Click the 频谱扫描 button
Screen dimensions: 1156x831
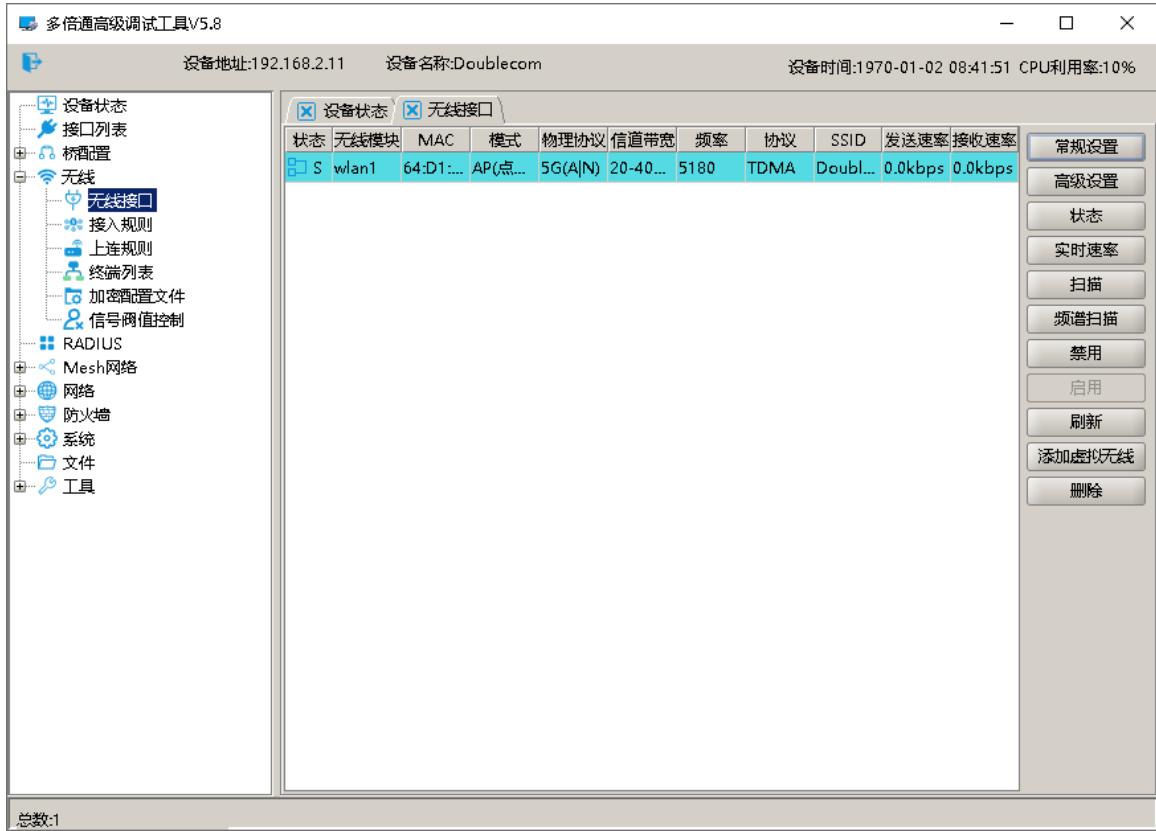pyautogui.click(x=1085, y=319)
